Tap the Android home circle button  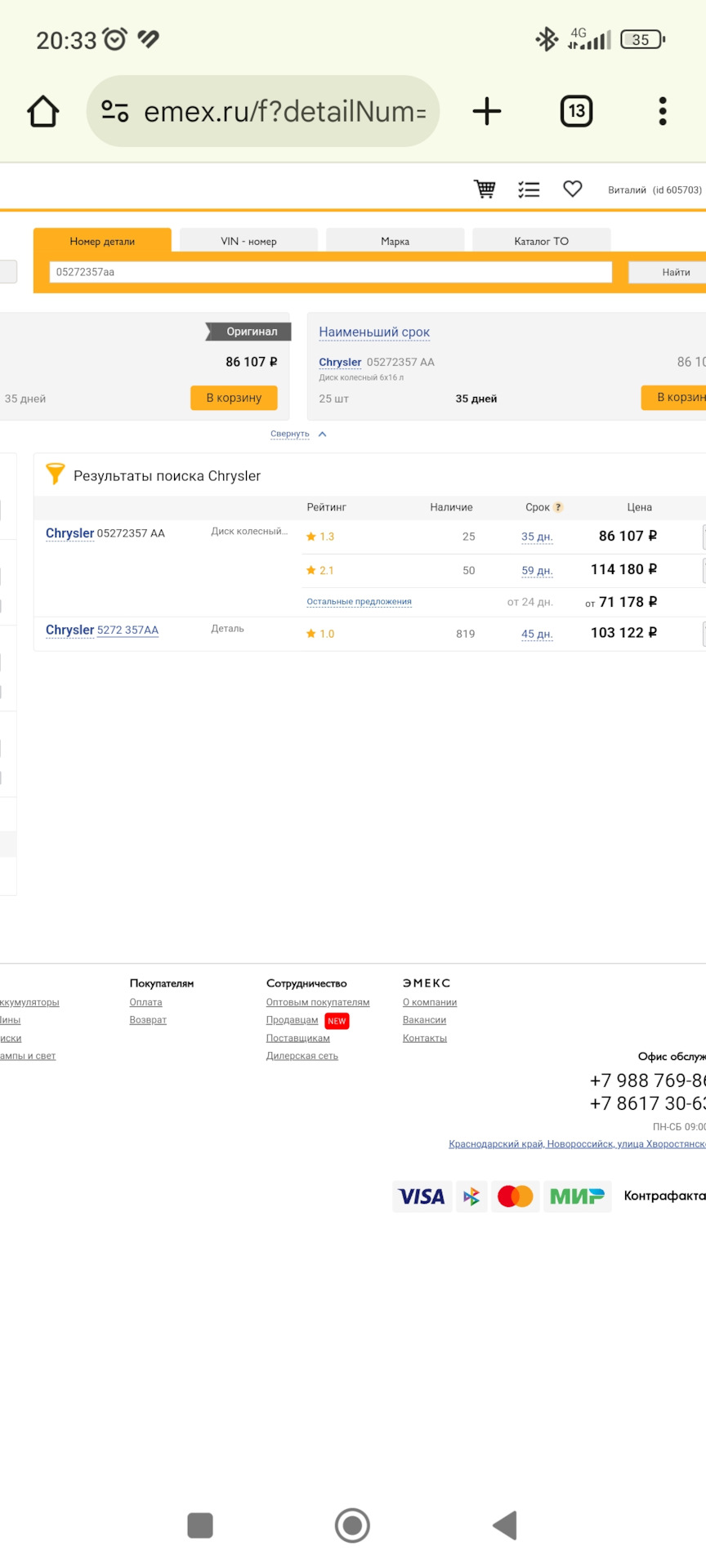point(352,1526)
